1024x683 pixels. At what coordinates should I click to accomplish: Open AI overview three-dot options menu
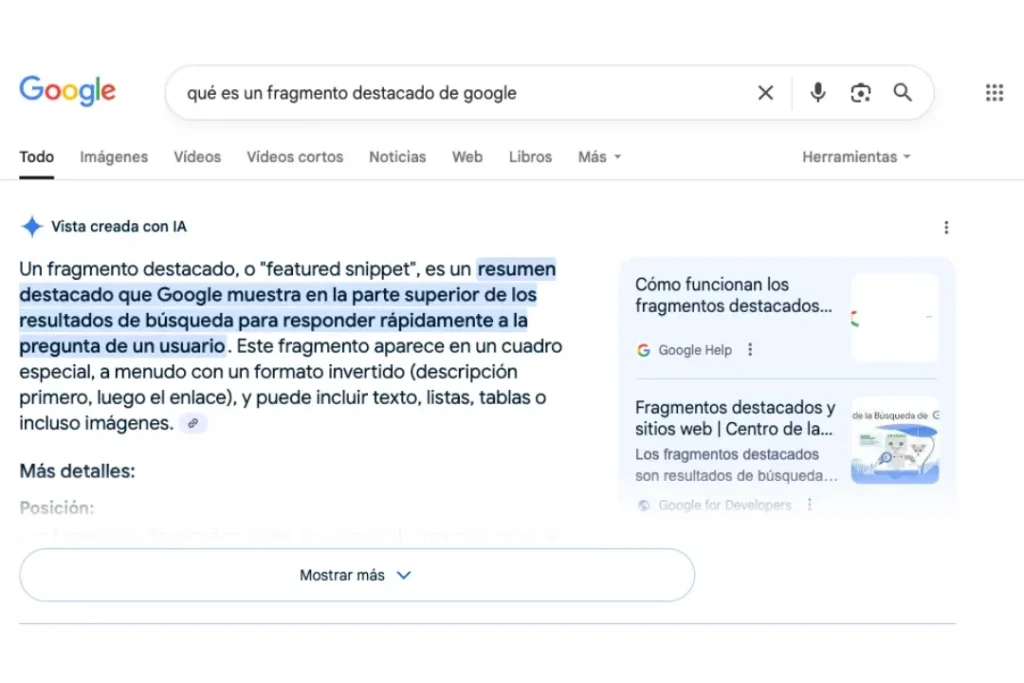[x=946, y=227]
